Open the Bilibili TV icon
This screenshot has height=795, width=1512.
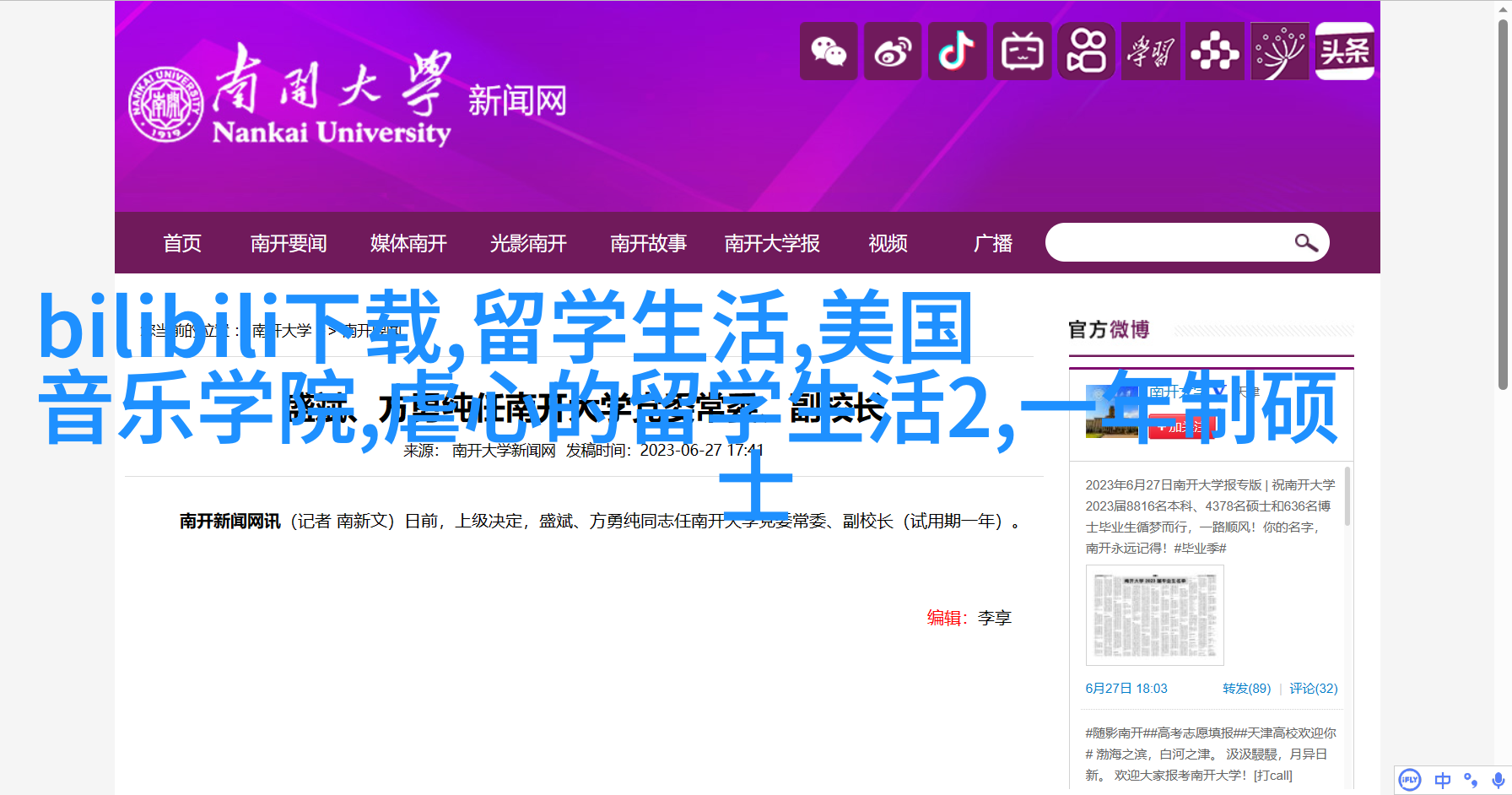click(x=1022, y=51)
